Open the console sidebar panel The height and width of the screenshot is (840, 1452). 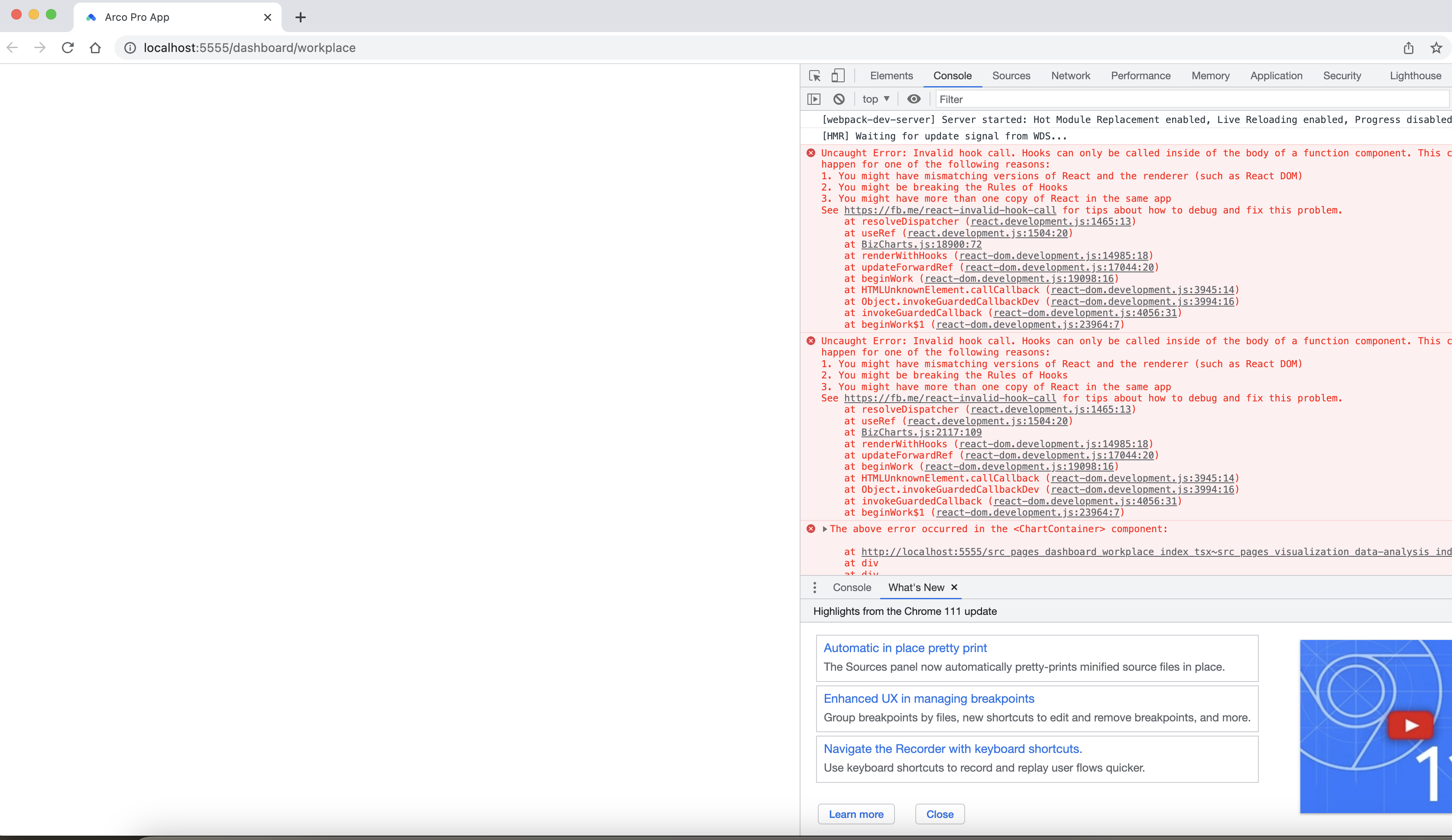(x=814, y=99)
